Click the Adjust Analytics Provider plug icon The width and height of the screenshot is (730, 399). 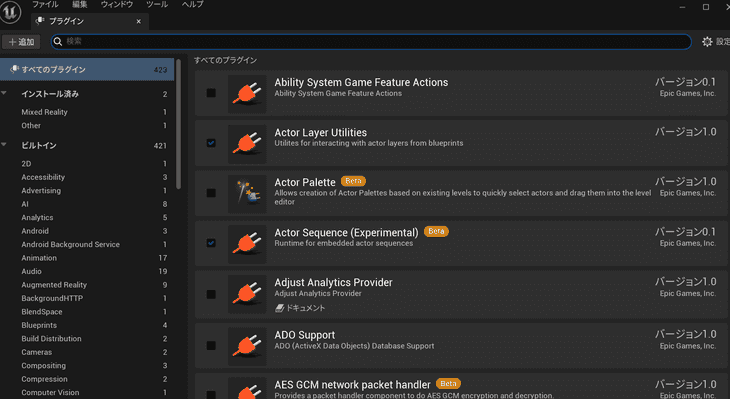[x=247, y=294]
